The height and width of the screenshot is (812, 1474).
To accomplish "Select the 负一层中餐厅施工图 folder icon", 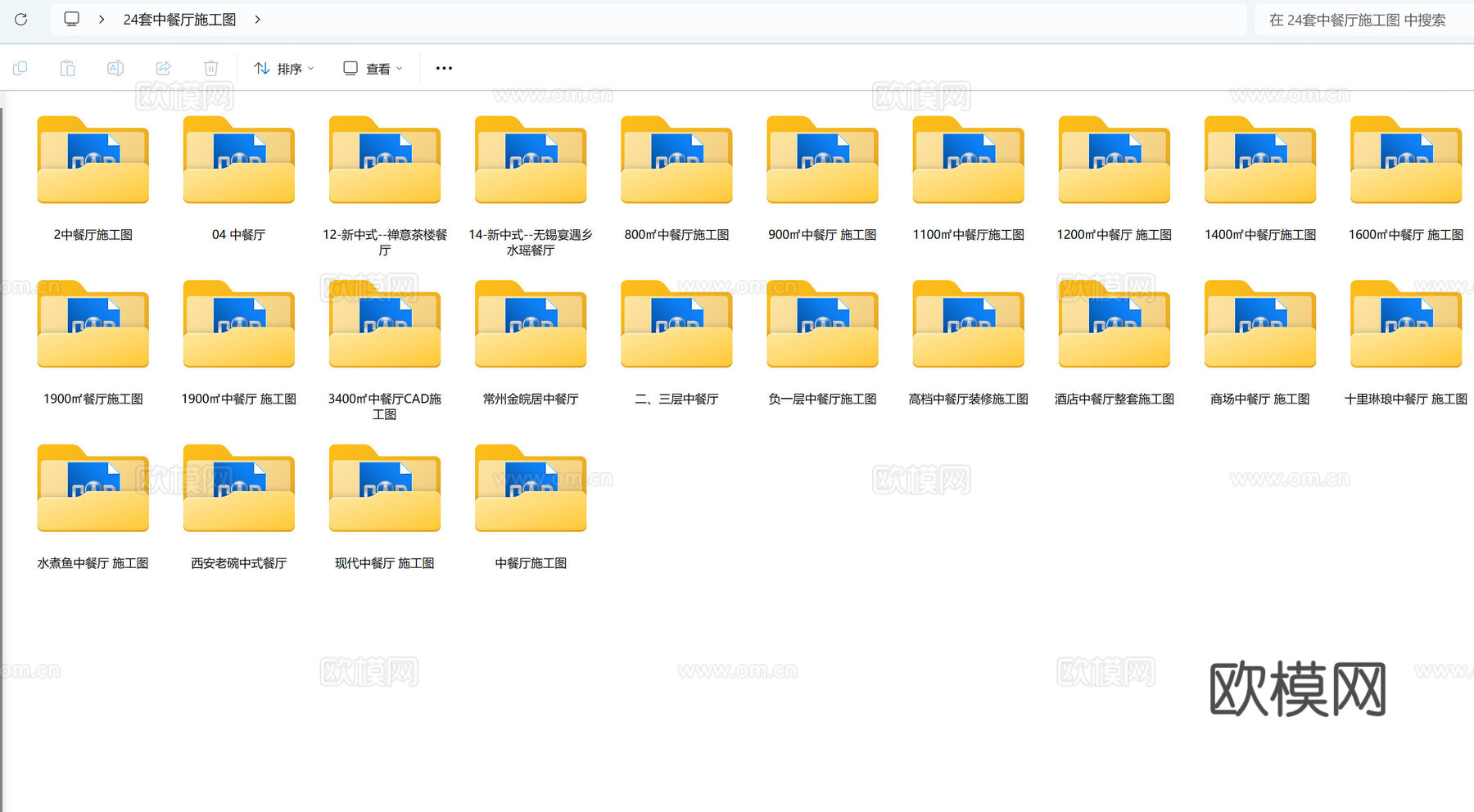I will pyautogui.click(x=822, y=324).
